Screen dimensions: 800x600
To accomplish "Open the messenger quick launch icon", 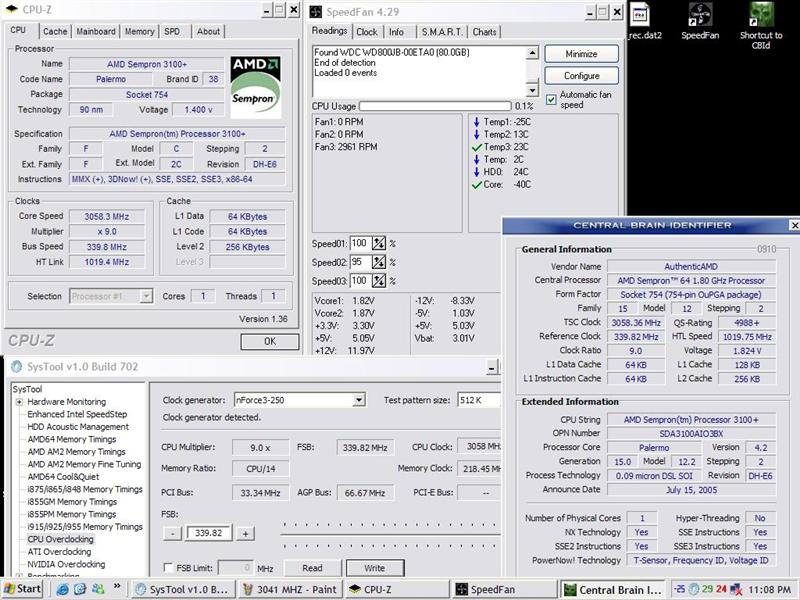I will (x=98, y=589).
